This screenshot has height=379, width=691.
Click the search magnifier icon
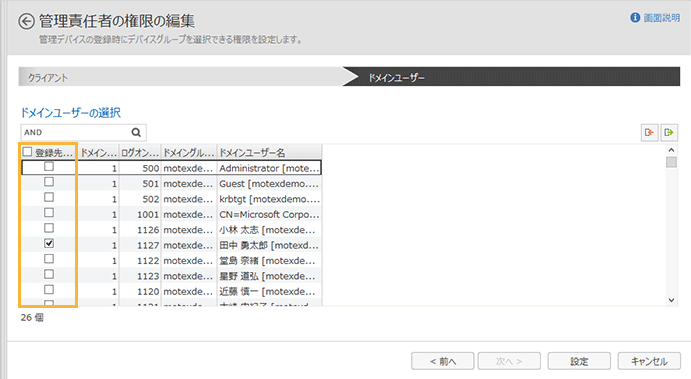[136, 132]
